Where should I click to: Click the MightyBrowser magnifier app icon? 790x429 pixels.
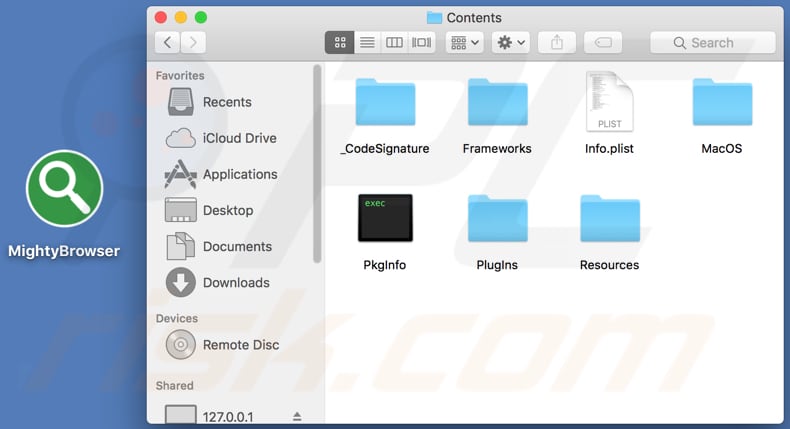click(x=64, y=189)
